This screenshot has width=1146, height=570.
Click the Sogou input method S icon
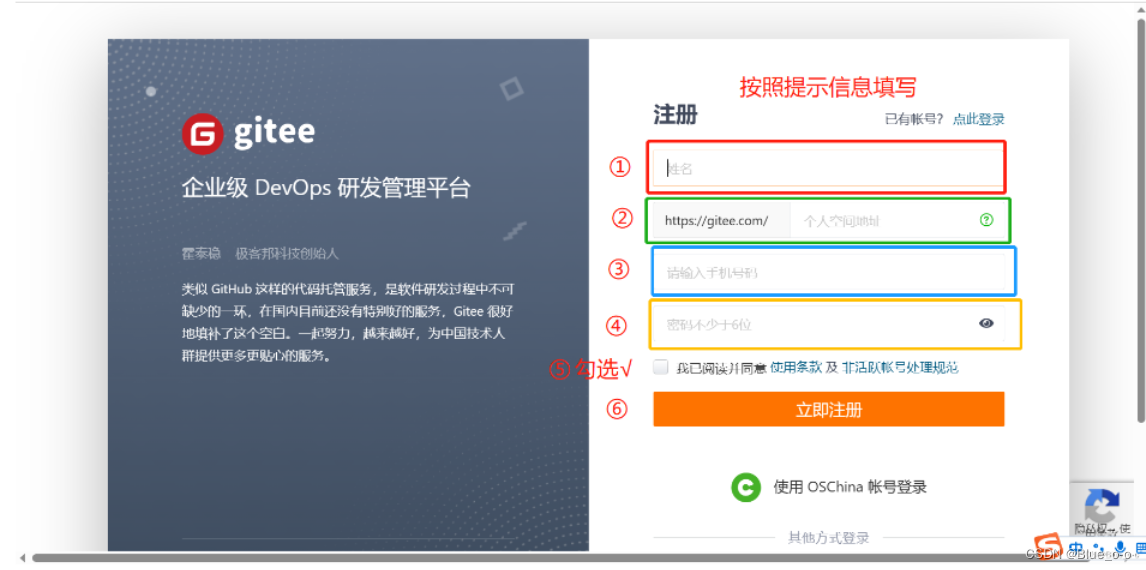click(x=1048, y=546)
